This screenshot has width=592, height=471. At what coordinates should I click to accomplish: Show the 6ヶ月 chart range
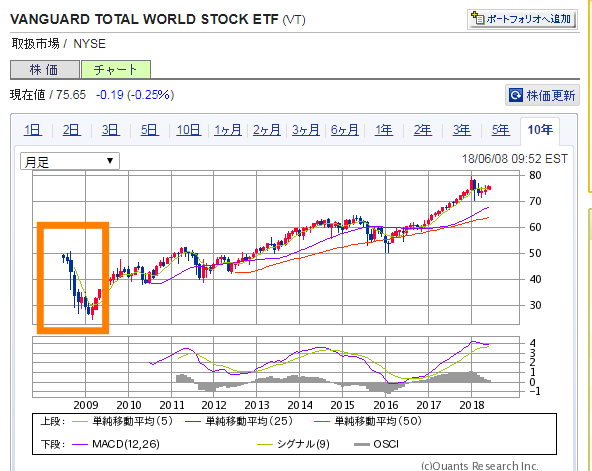pos(344,130)
